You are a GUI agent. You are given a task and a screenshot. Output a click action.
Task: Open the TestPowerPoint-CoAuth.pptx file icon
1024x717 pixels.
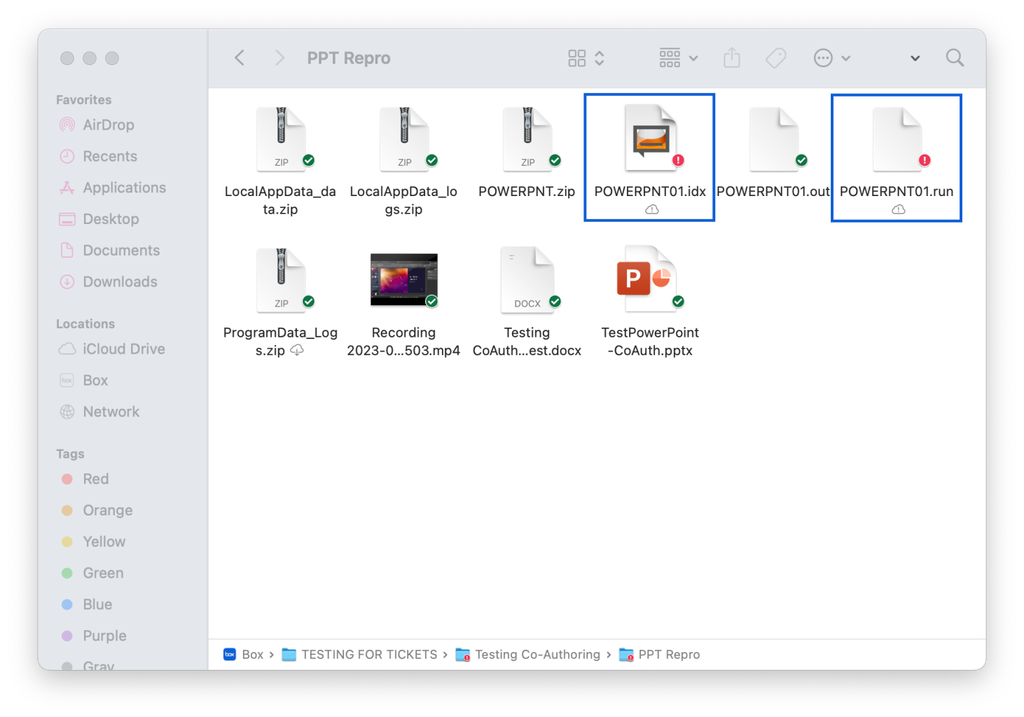[649, 280]
